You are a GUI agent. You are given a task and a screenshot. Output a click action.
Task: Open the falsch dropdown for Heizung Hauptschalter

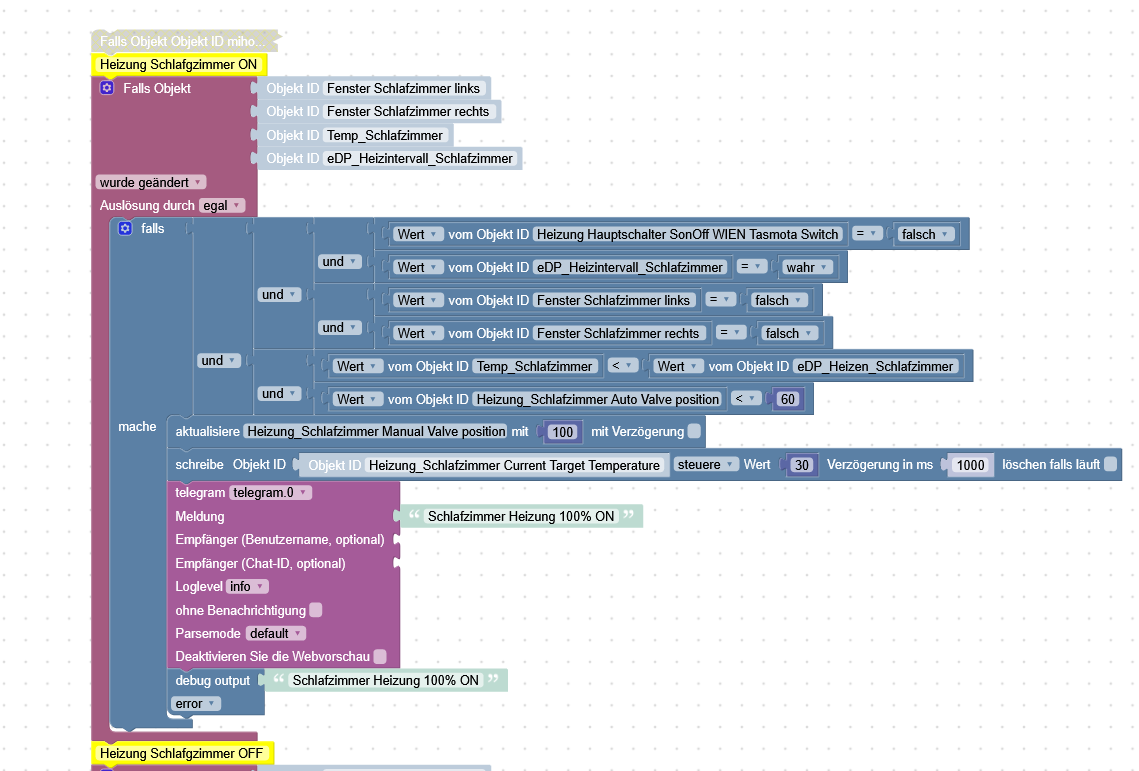(x=925, y=234)
